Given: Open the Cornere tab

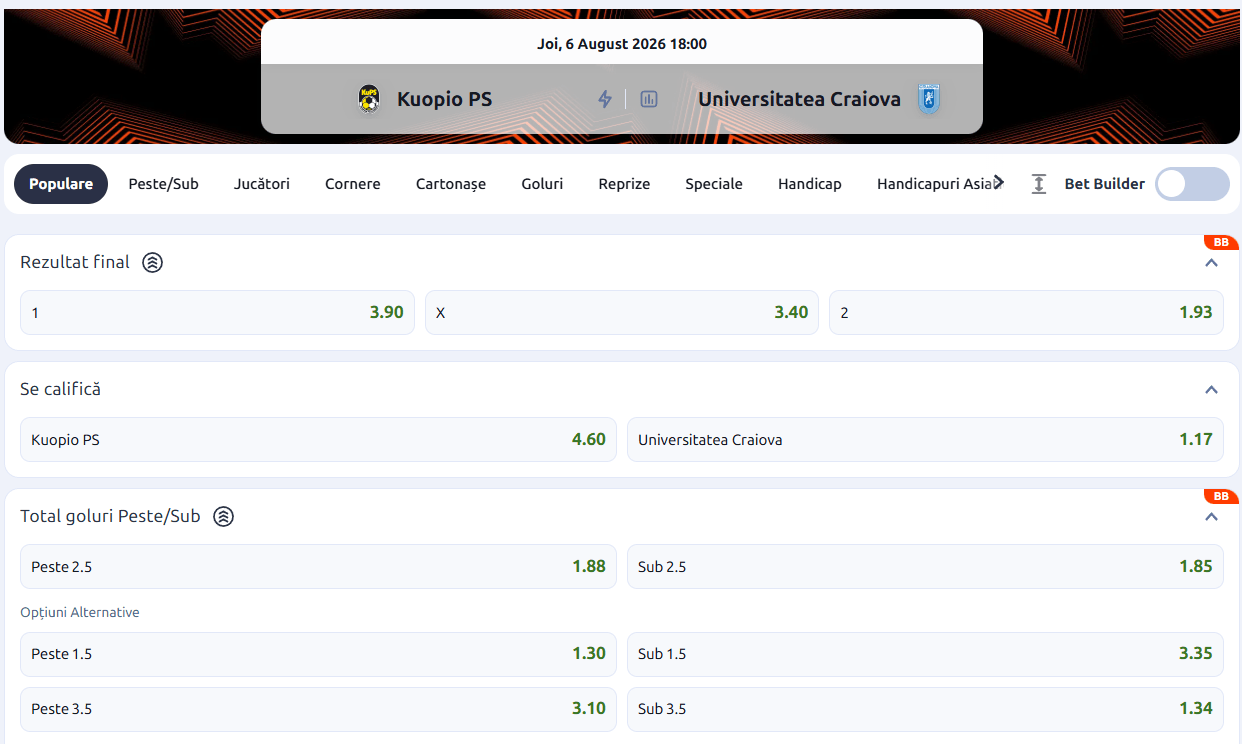Looking at the screenshot, I should coord(353,184).
